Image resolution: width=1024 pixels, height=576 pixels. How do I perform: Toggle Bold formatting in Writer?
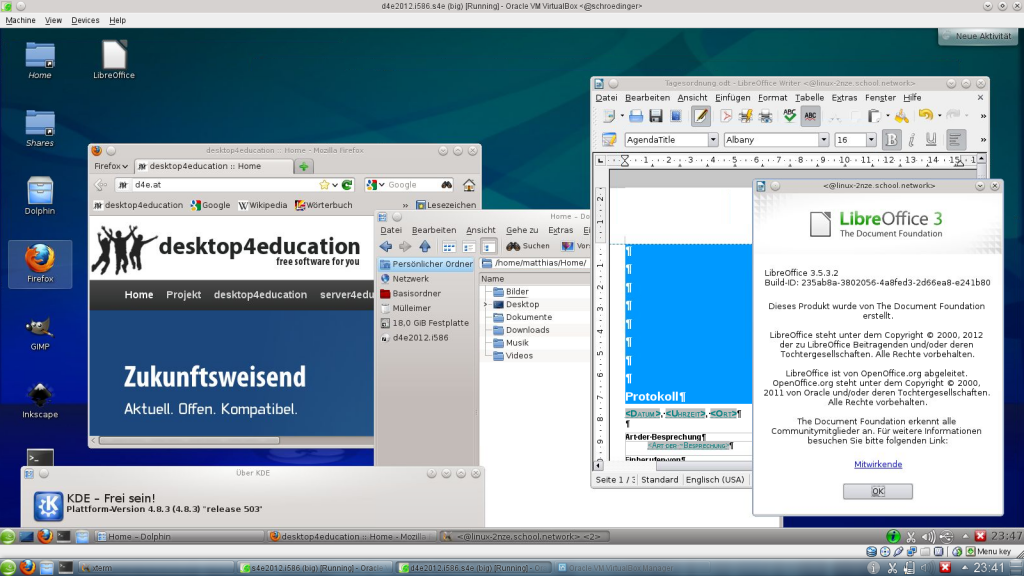[x=891, y=140]
